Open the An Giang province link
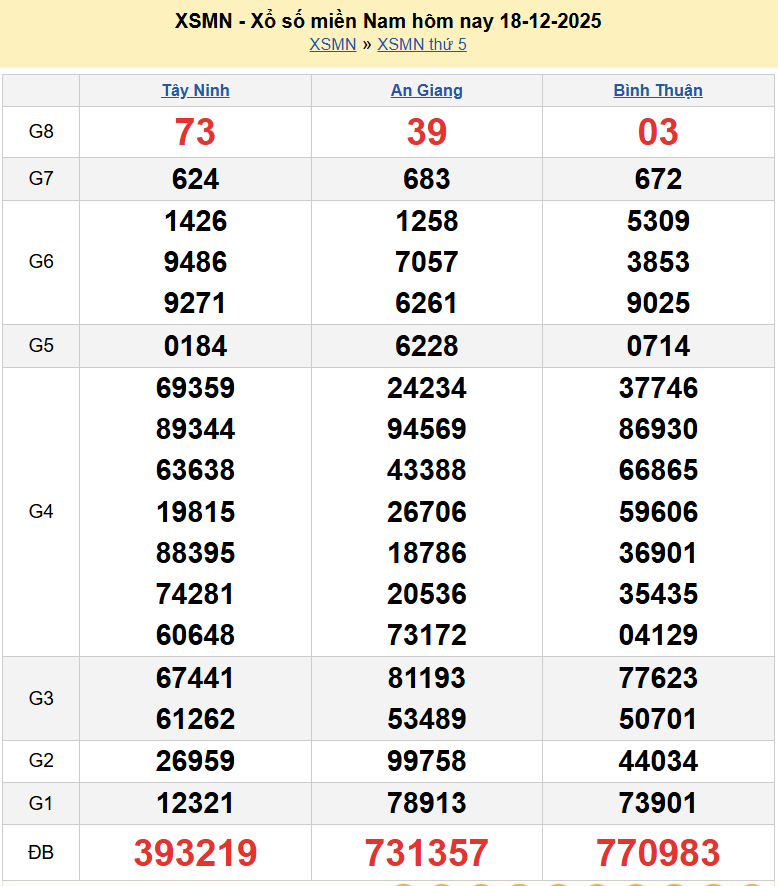Viewport: 778px width, 886px height. [x=426, y=90]
